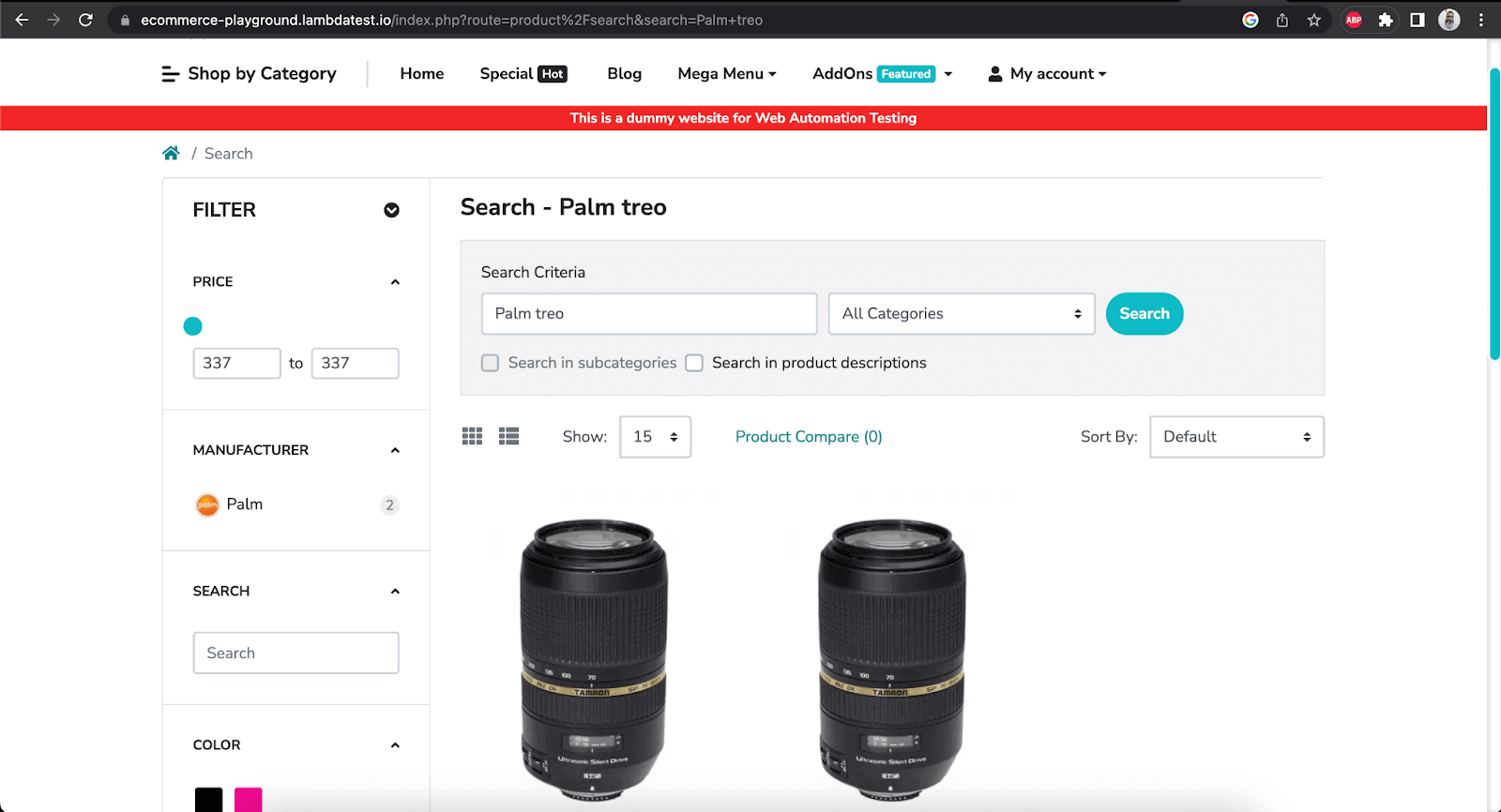The height and width of the screenshot is (812, 1501).
Task: Select the black color swatch
Action: (x=208, y=800)
